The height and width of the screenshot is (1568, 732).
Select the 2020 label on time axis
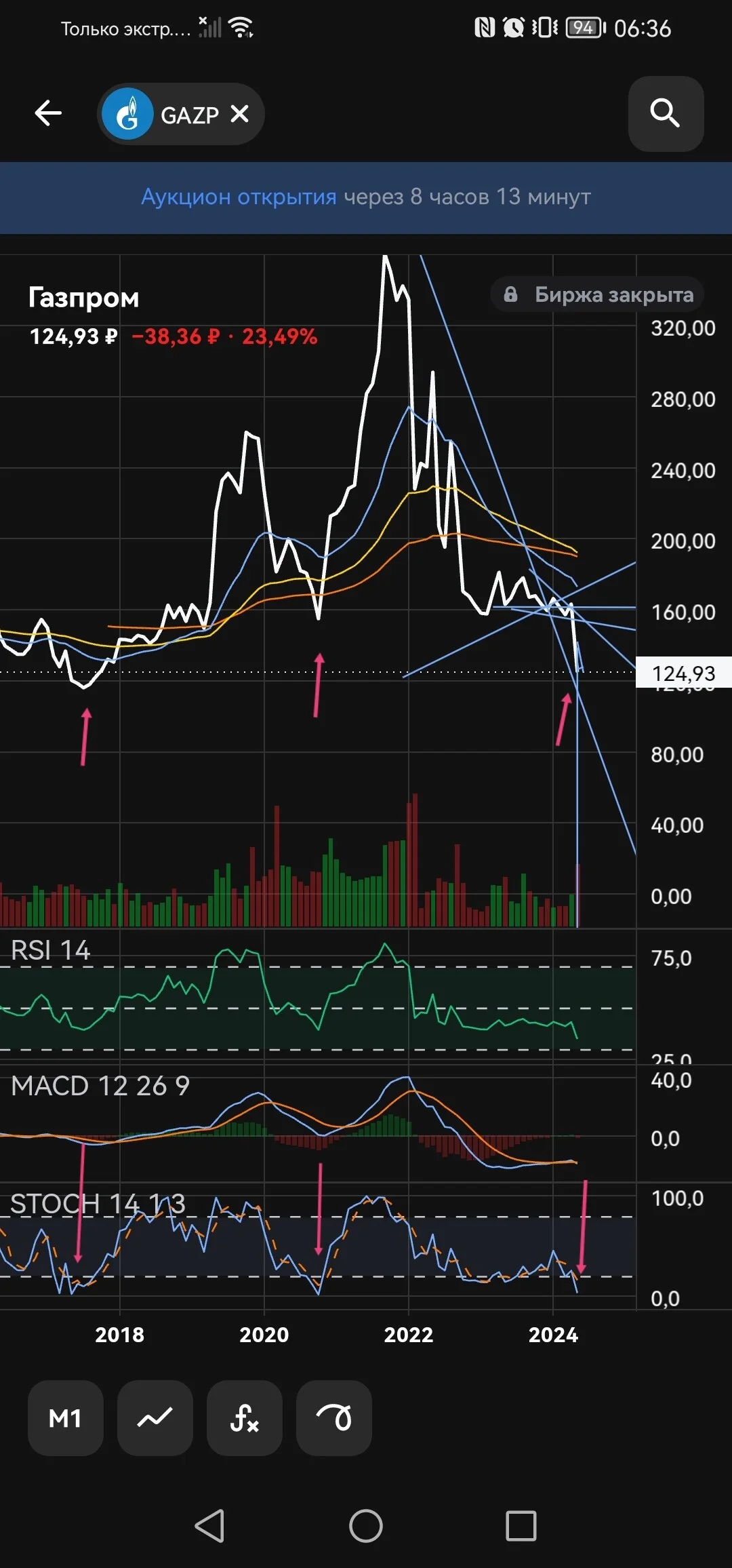coord(264,1335)
